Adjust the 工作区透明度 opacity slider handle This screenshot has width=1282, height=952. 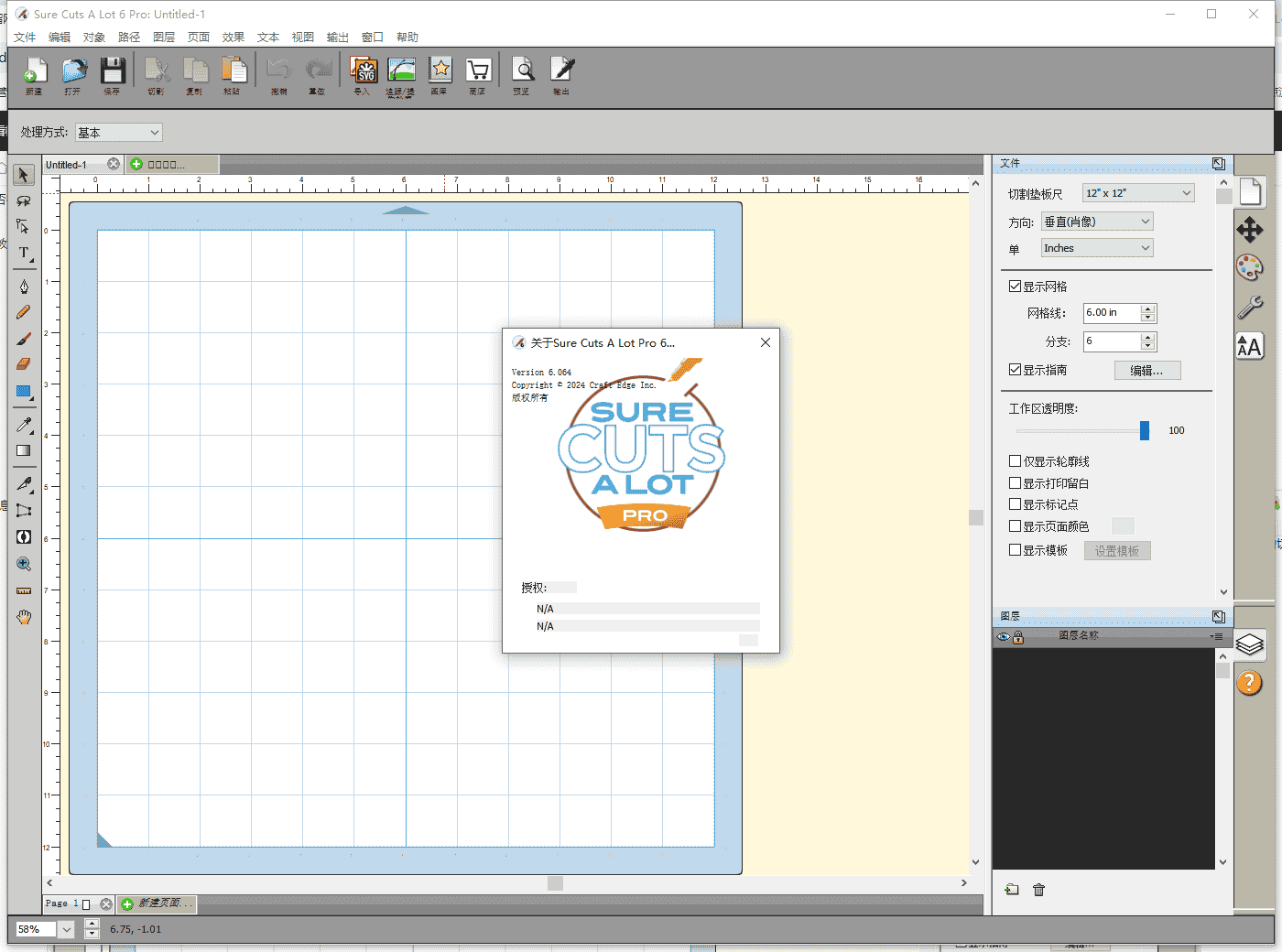coord(1145,430)
